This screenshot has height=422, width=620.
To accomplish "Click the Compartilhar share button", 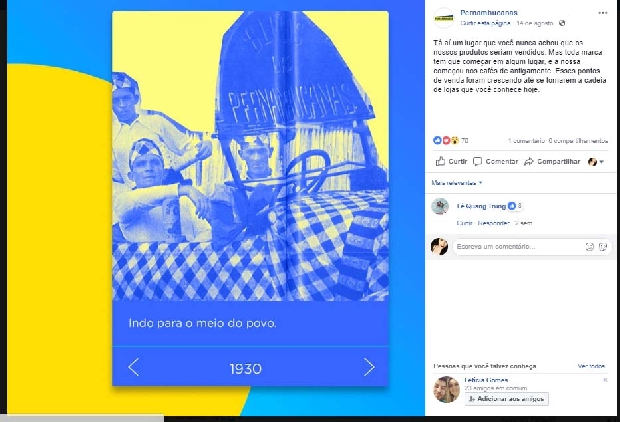I will point(552,161).
